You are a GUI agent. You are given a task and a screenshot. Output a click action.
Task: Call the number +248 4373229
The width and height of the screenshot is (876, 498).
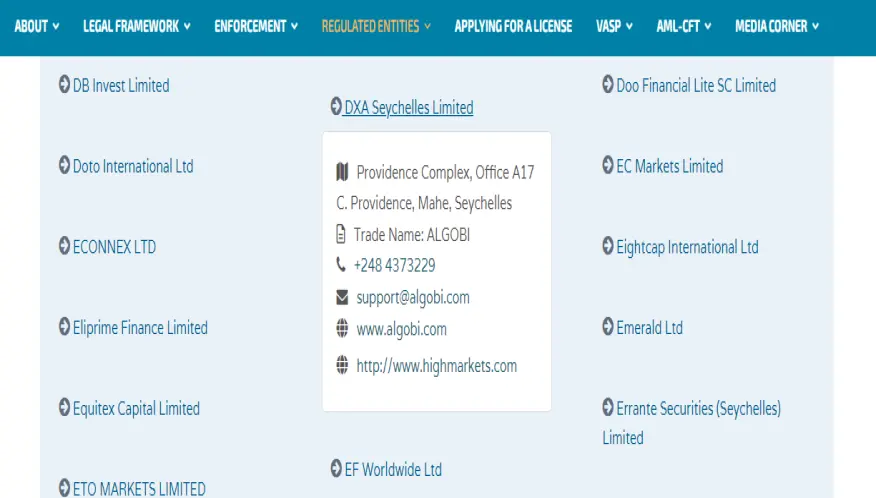[394, 265]
